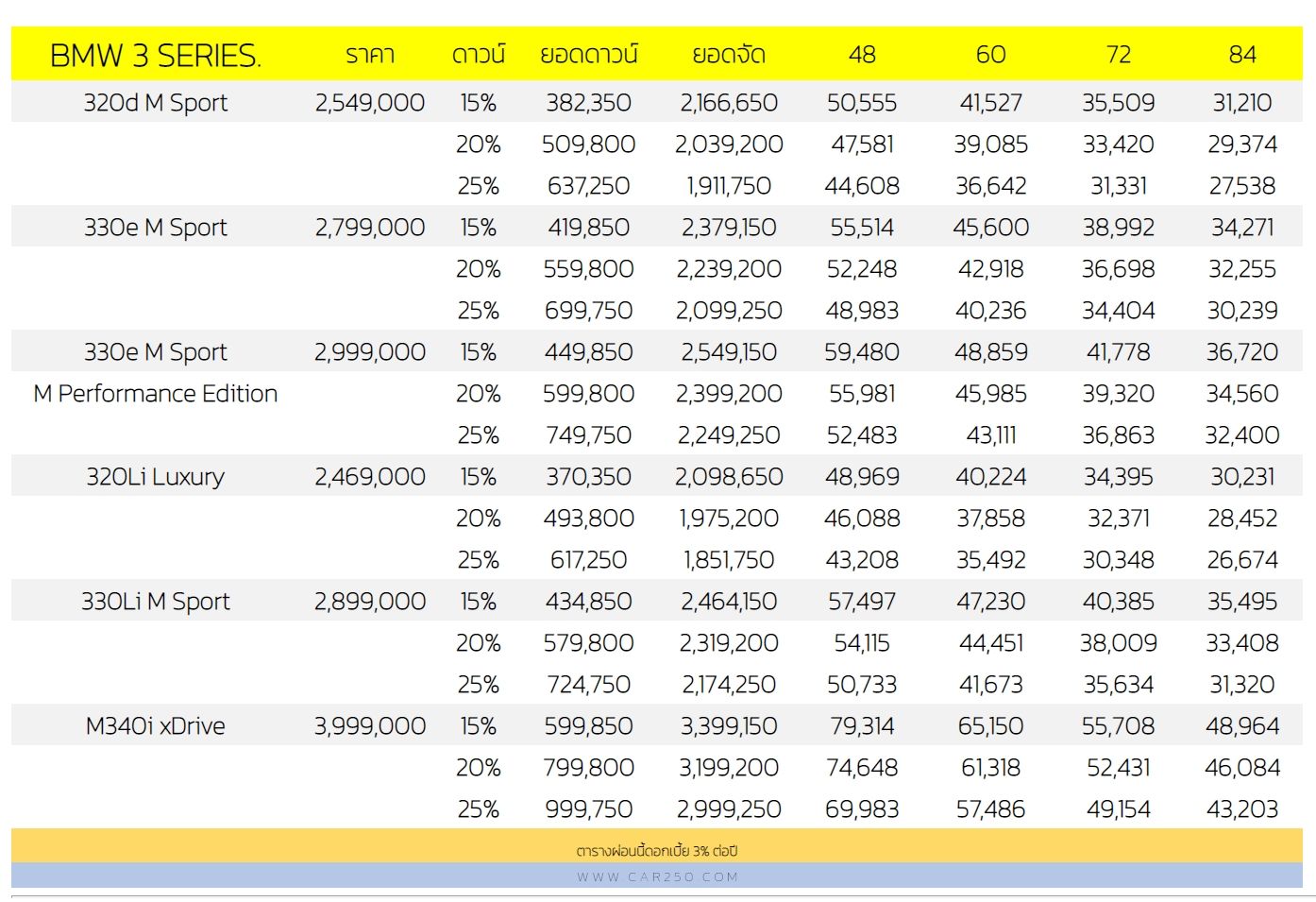1316x902 pixels.
Task: Click the BMW 3 SERIES header title
Action: pyautogui.click(x=155, y=56)
